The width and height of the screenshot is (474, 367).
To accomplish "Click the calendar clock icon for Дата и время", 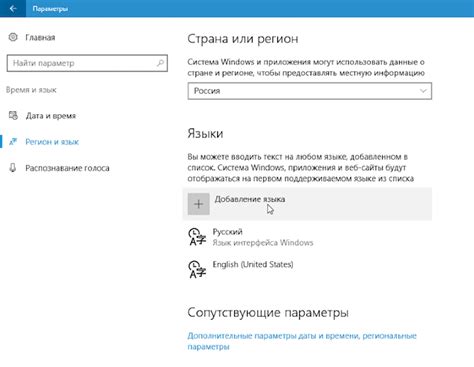I will point(13,116).
